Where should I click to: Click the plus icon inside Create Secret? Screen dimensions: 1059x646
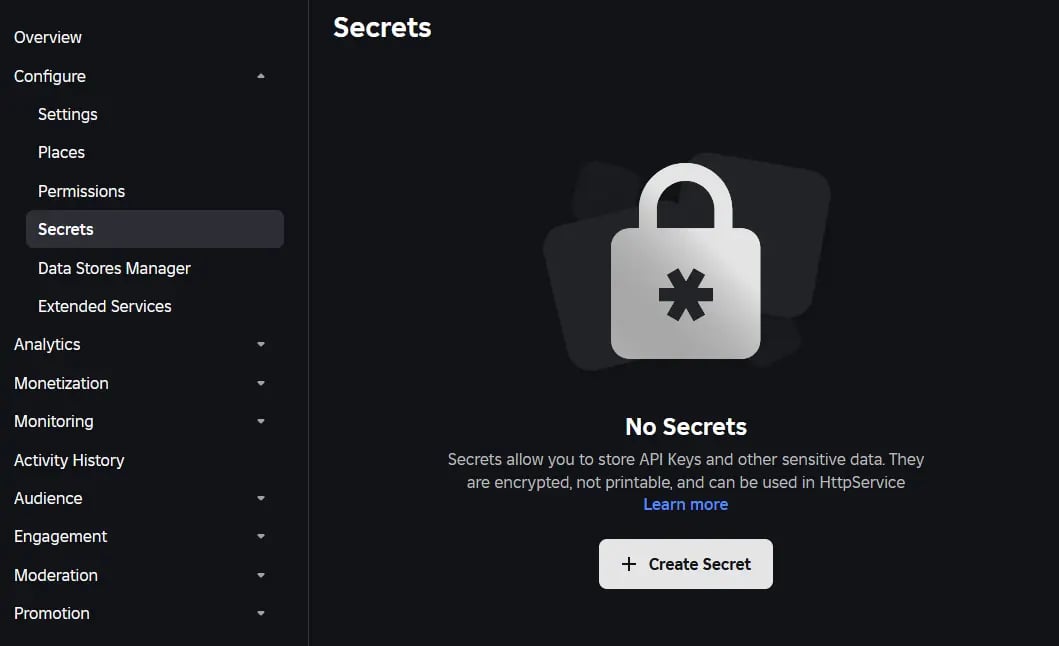click(628, 563)
